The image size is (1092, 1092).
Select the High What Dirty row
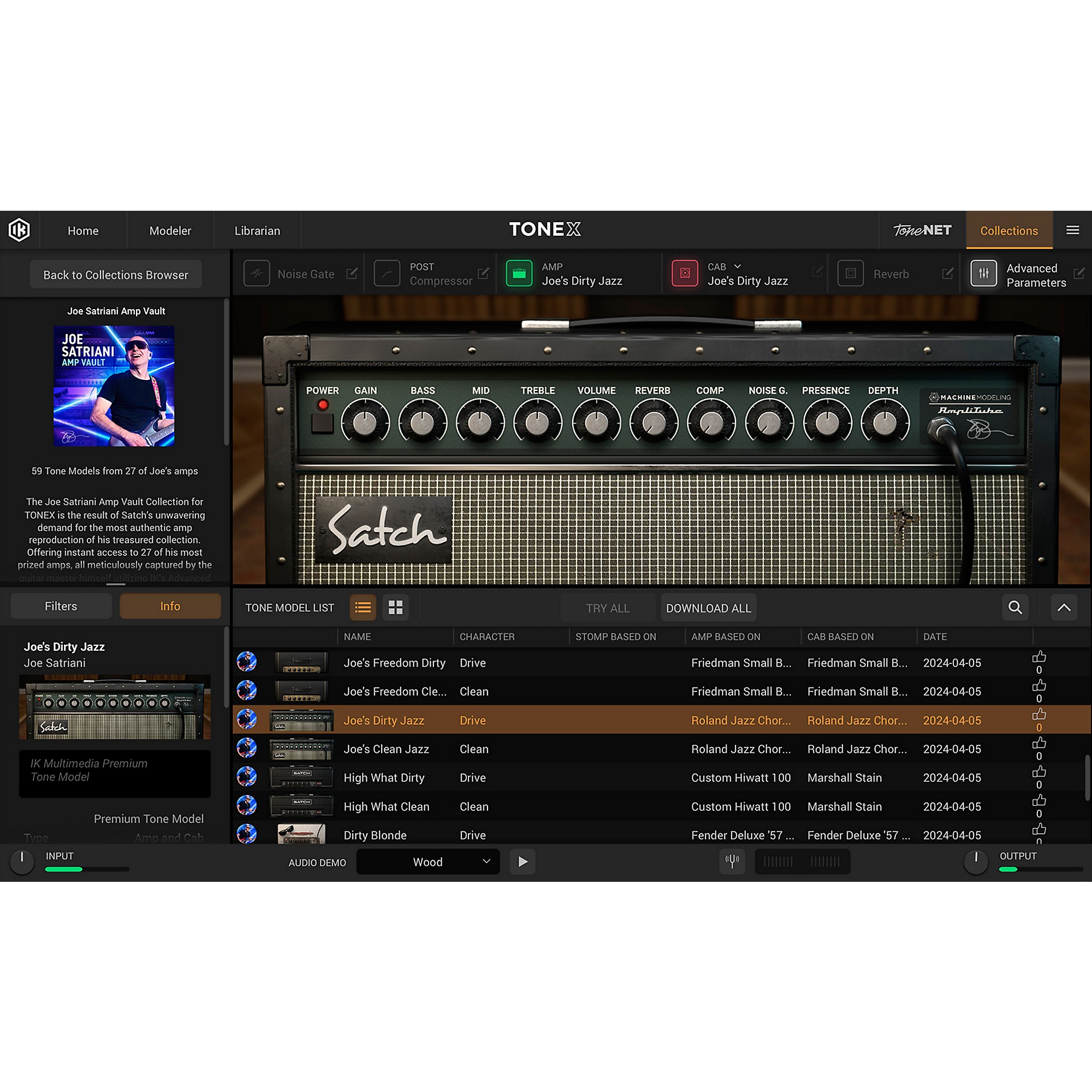662,777
